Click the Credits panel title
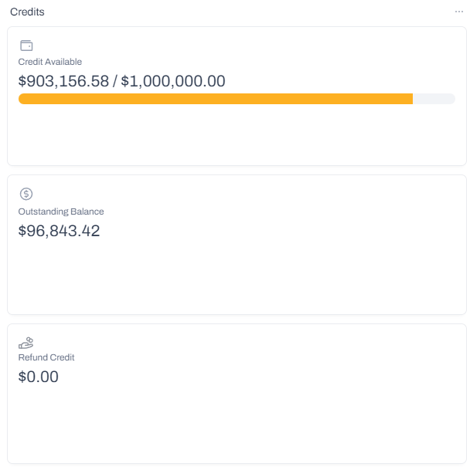 coord(27,12)
